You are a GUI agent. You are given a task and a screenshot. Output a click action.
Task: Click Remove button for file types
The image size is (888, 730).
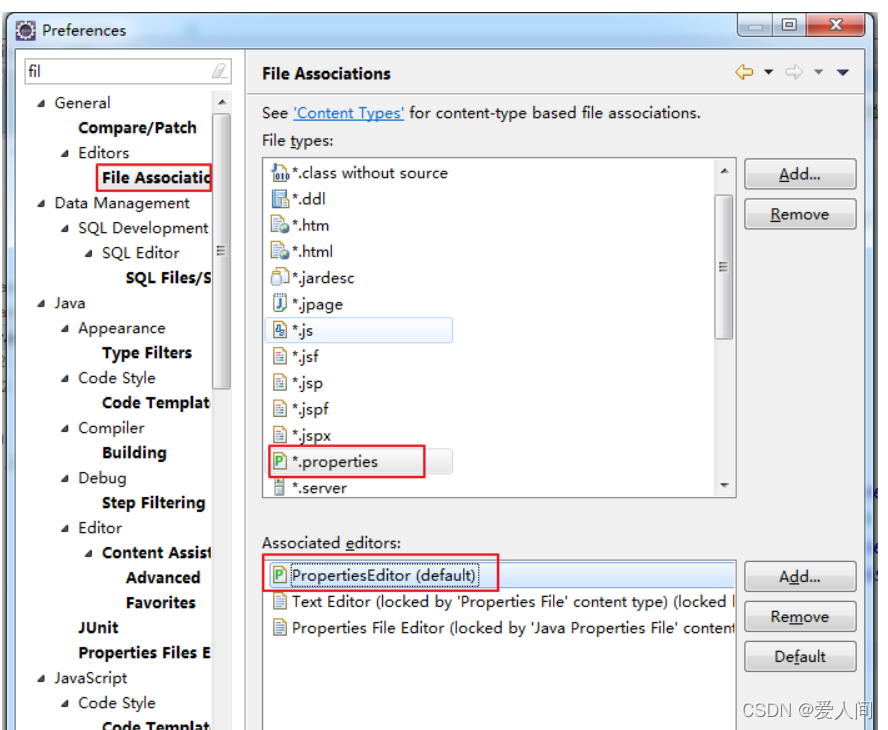(x=800, y=214)
